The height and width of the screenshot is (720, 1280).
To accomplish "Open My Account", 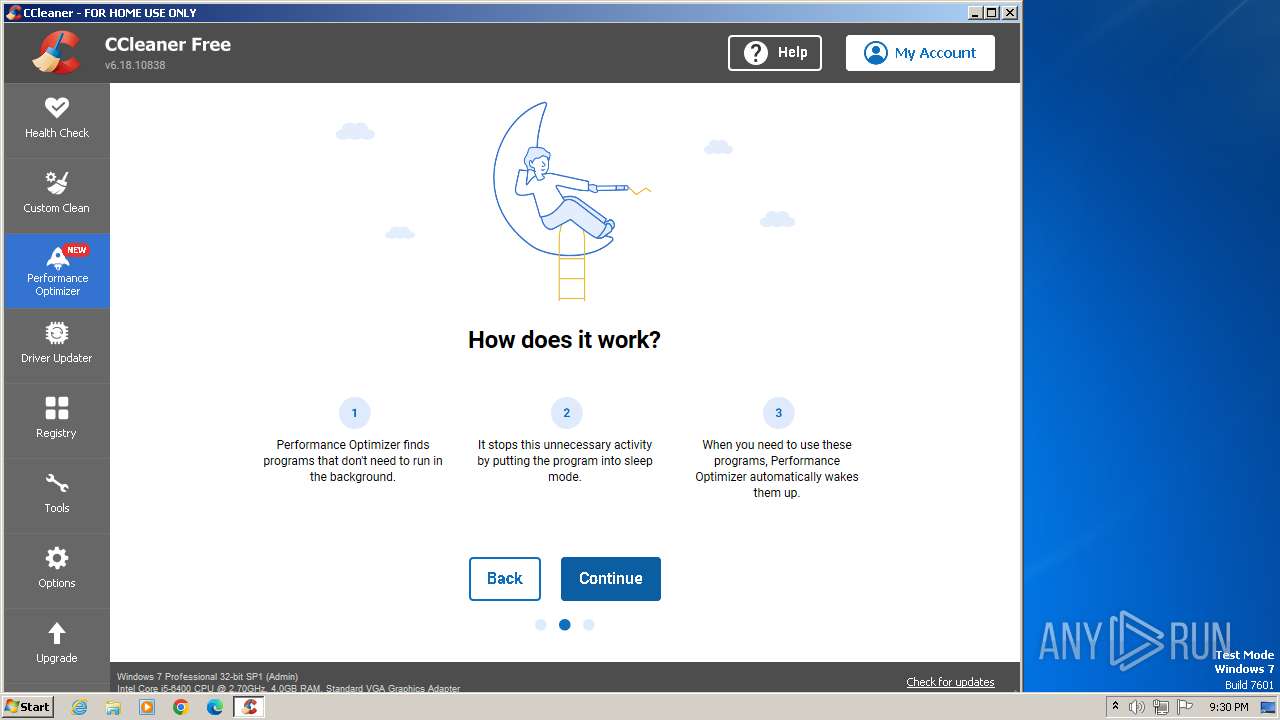I will (x=920, y=53).
